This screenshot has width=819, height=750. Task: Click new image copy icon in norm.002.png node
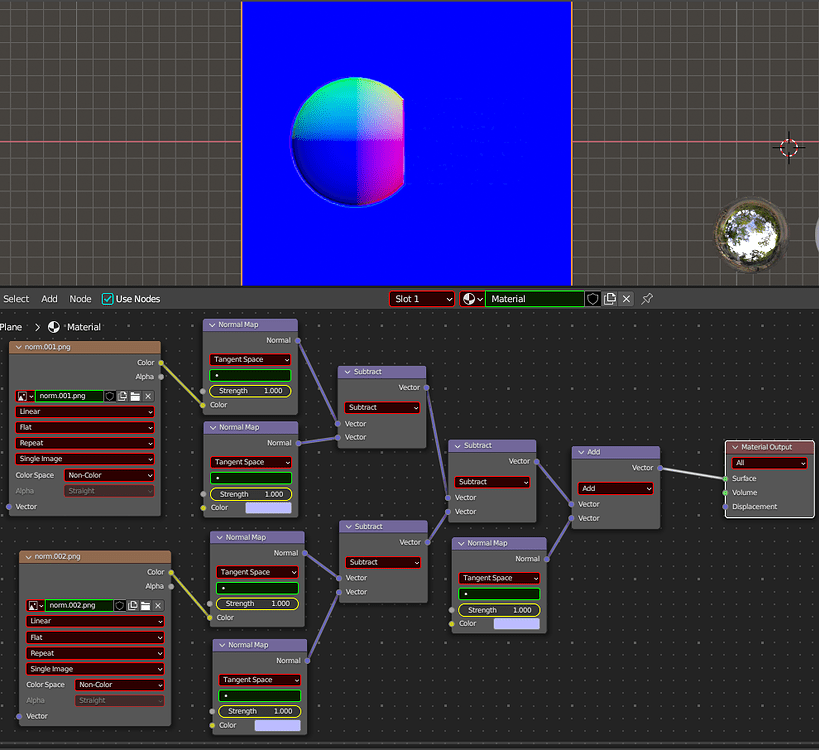133,606
